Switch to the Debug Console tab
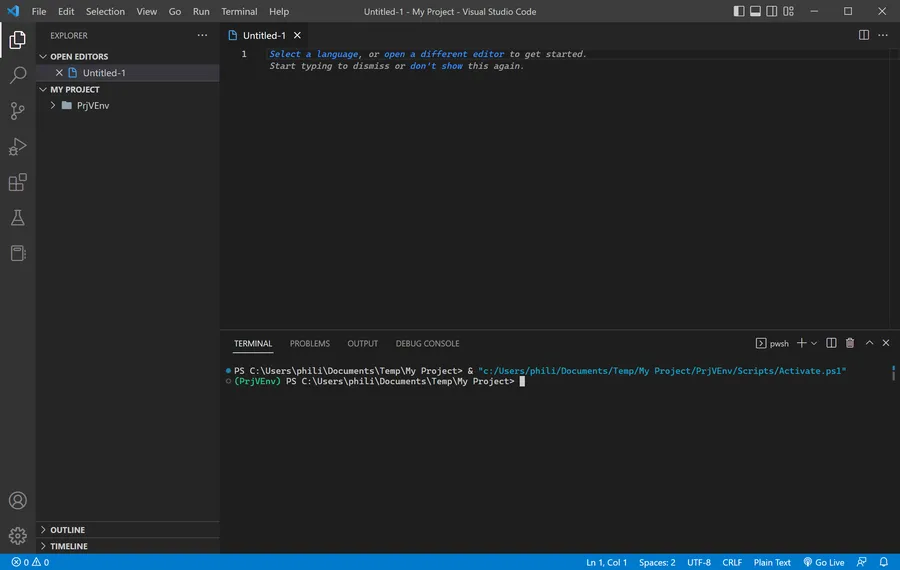900x570 pixels. coord(427,343)
